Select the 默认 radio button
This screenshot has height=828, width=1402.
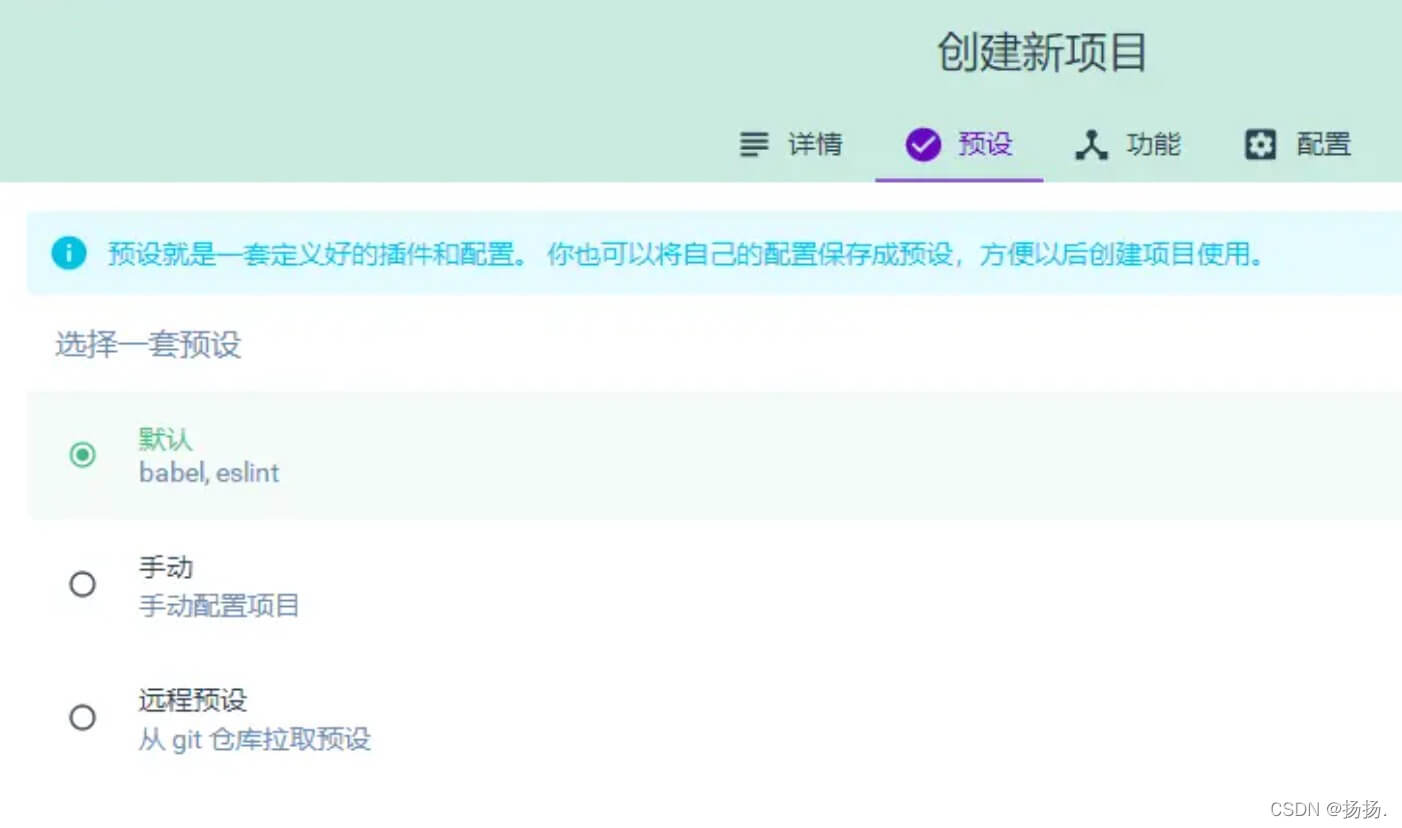[82, 455]
